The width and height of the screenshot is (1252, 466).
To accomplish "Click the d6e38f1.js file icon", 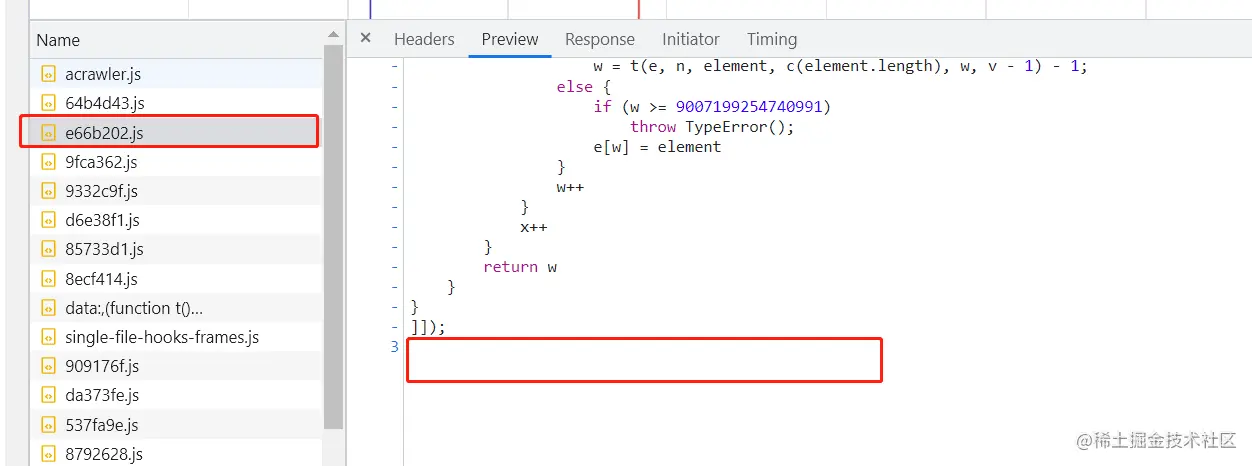I will click(48, 220).
